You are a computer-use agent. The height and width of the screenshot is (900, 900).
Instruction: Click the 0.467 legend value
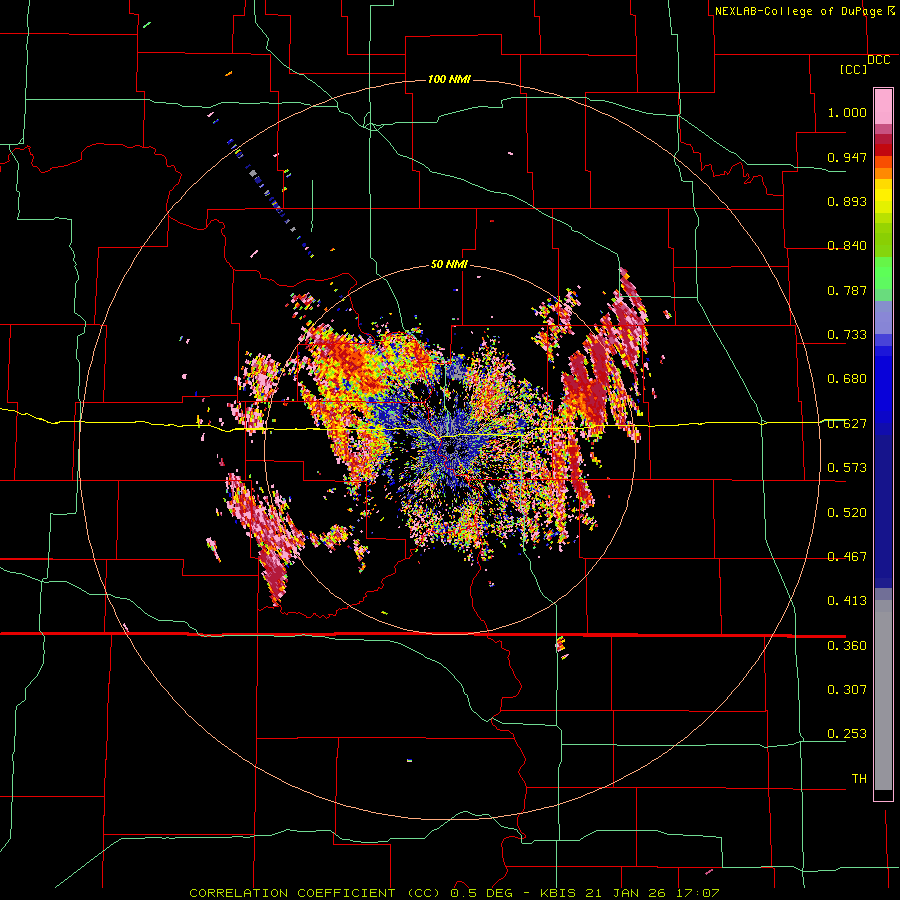(x=847, y=557)
